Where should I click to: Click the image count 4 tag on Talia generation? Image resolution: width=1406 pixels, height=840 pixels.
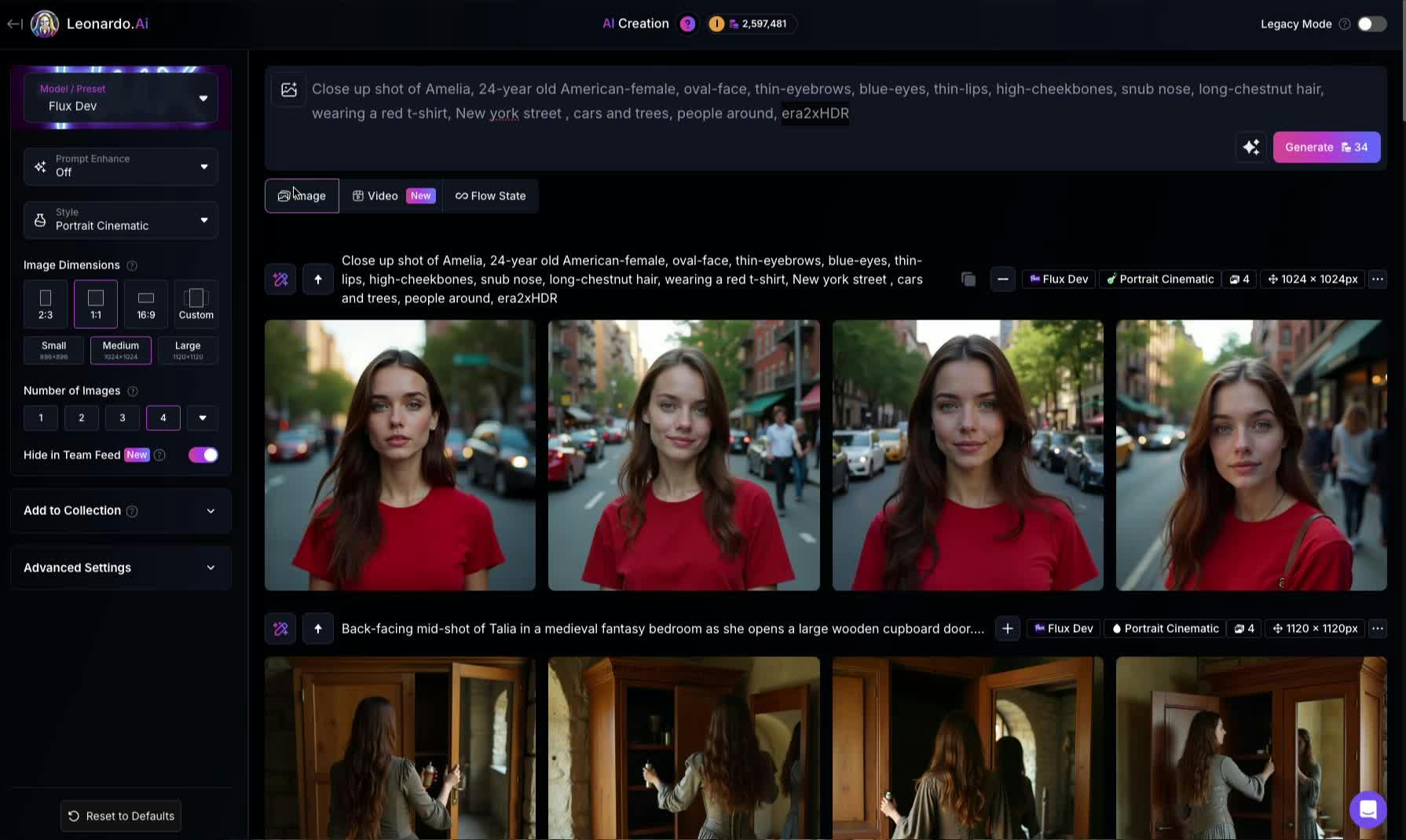coord(1244,629)
